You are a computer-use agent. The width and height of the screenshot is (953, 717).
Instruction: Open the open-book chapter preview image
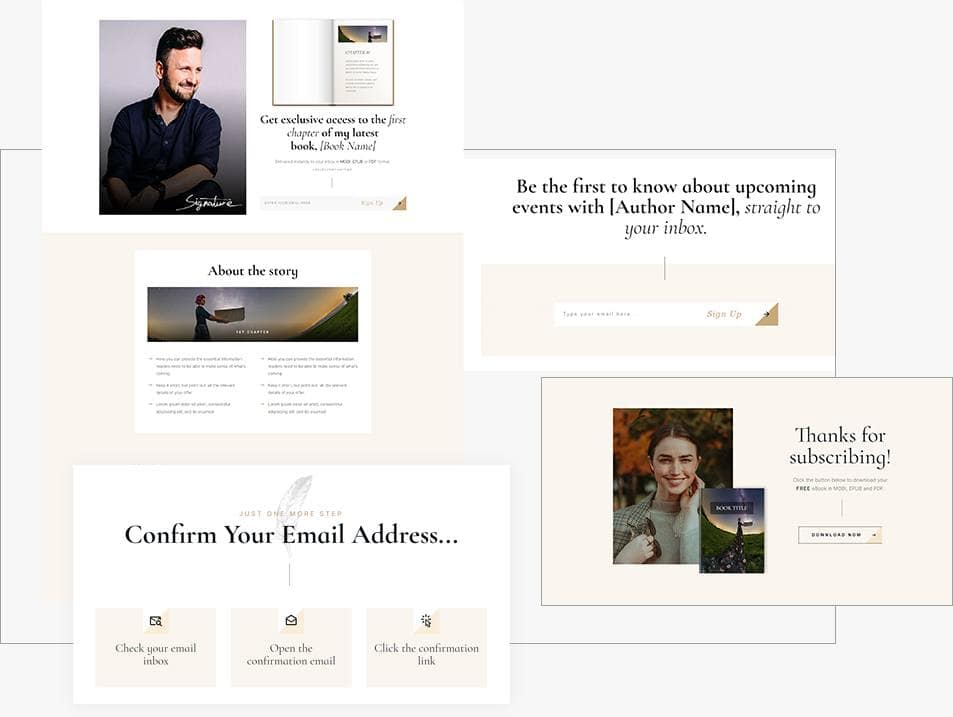(x=333, y=62)
